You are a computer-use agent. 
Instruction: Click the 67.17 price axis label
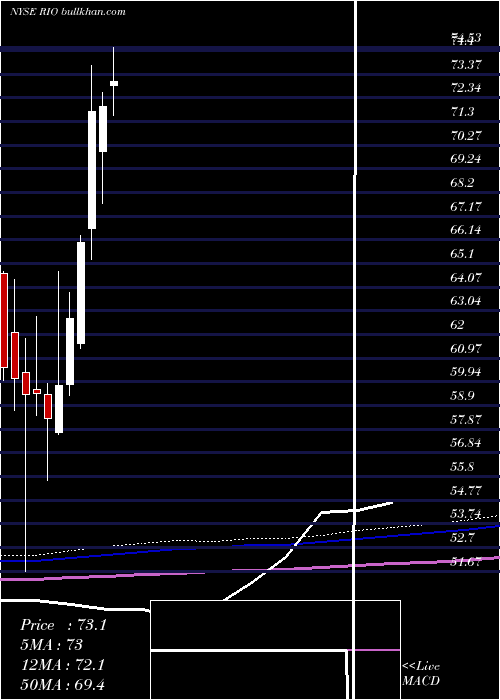tap(466, 206)
